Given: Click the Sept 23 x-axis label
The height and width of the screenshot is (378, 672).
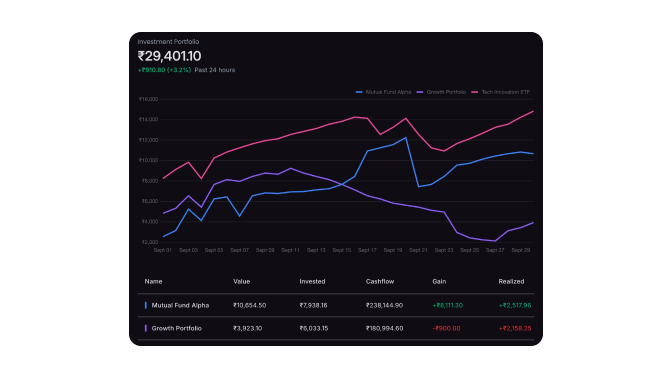Looking at the screenshot, I should coord(444,250).
